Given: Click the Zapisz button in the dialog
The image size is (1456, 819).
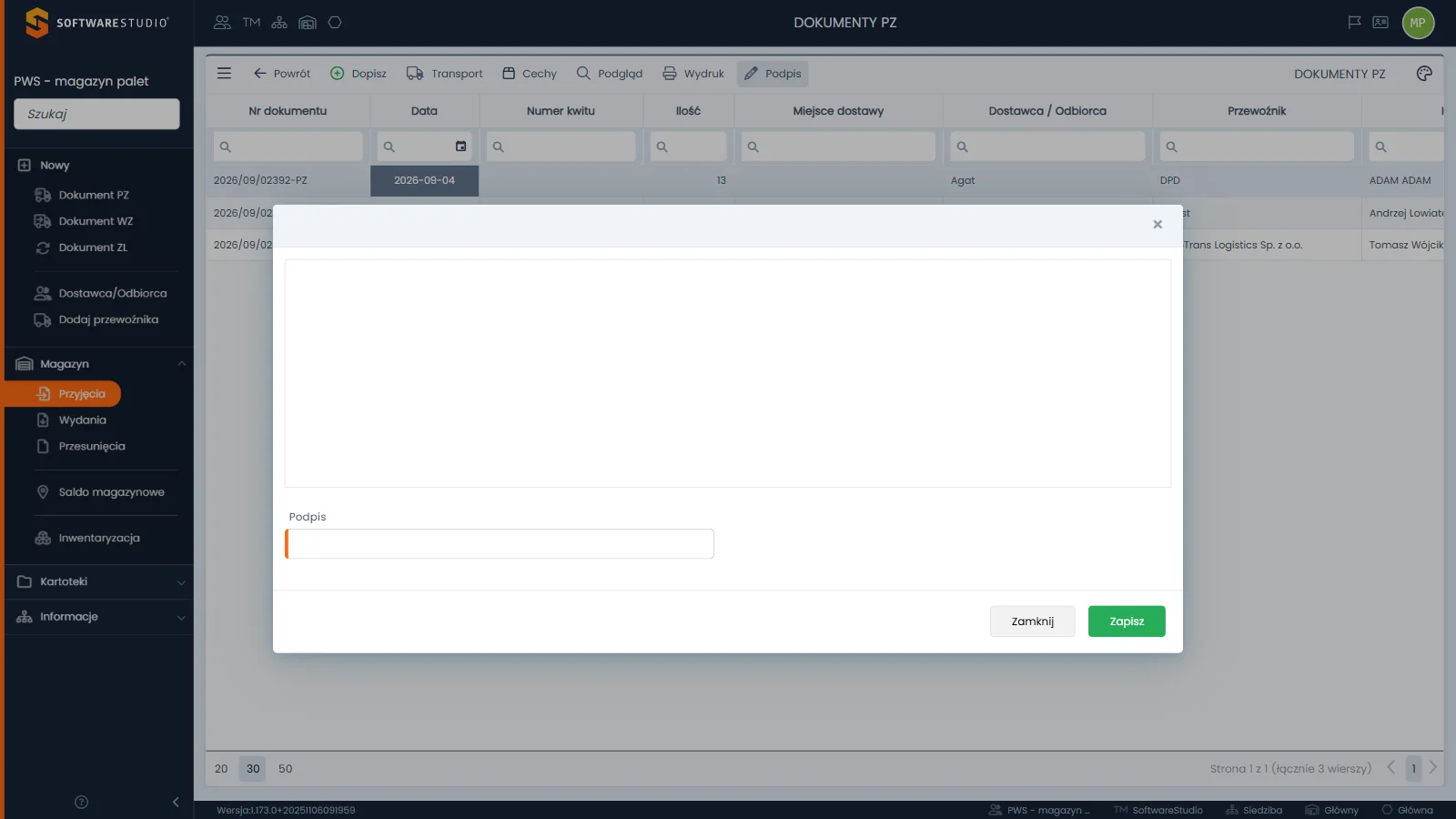Looking at the screenshot, I should (x=1127, y=622).
